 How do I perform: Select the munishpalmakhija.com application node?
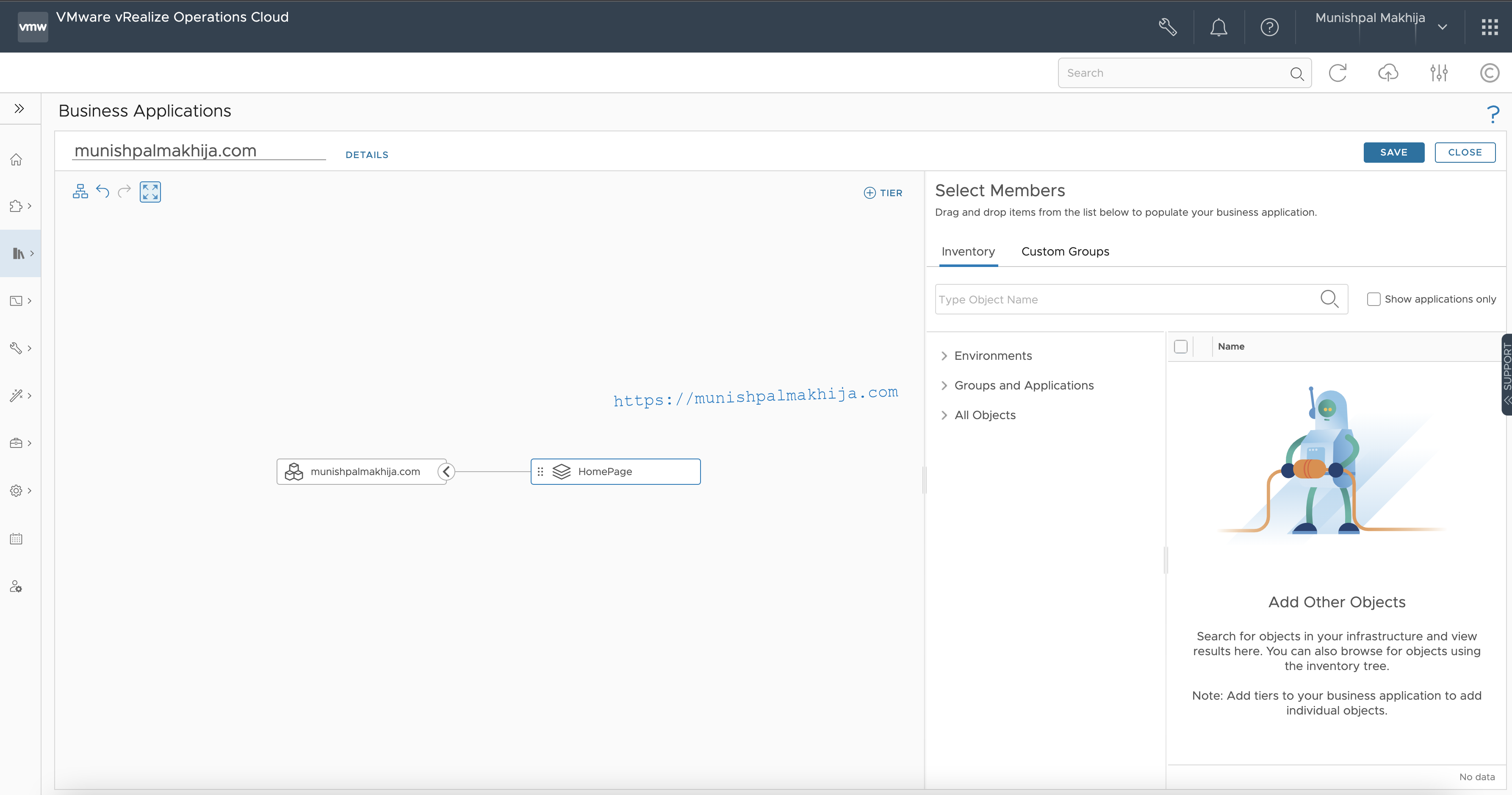361,472
